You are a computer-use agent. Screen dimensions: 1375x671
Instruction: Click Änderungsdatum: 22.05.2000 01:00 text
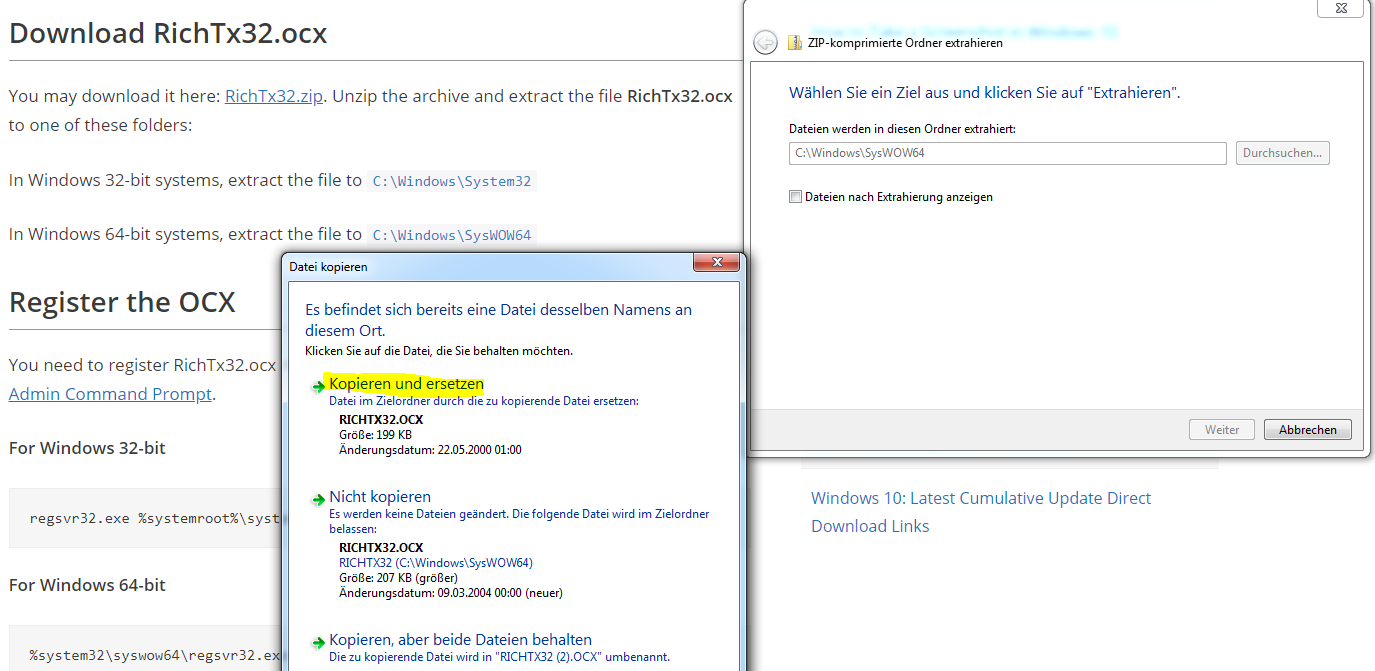(x=430, y=450)
